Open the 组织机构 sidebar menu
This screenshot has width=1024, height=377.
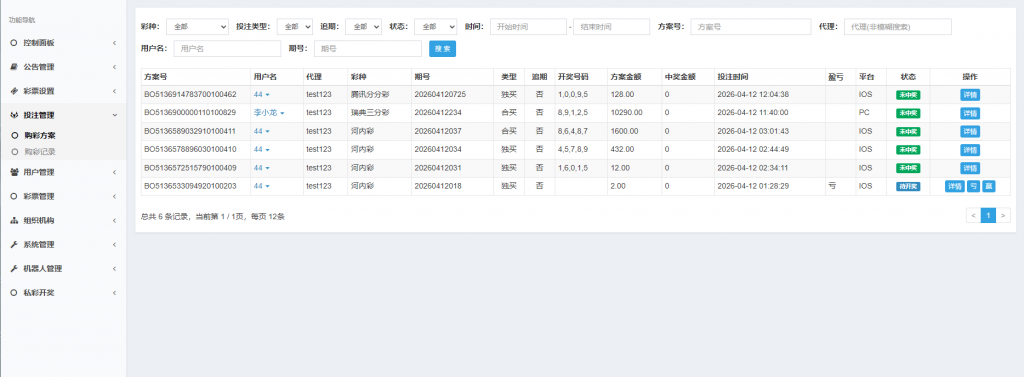point(63,220)
